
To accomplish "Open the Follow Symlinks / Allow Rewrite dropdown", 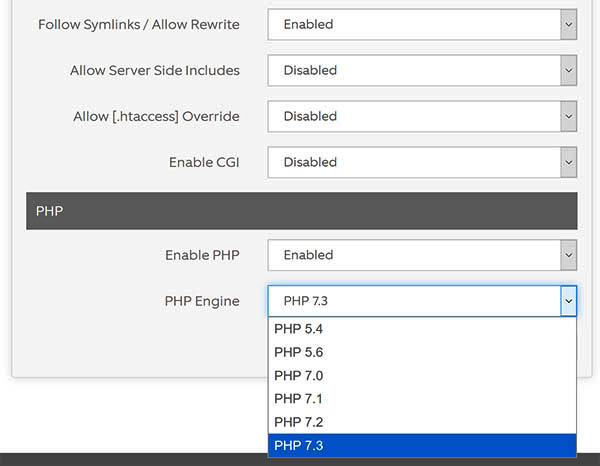I will (x=422, y=24).
